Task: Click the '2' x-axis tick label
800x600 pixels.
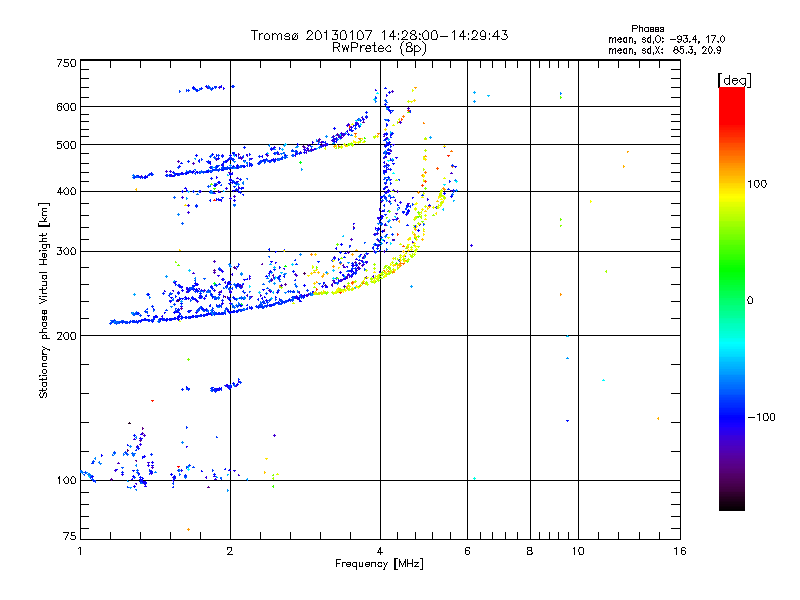Action: [x=230, y=551]
